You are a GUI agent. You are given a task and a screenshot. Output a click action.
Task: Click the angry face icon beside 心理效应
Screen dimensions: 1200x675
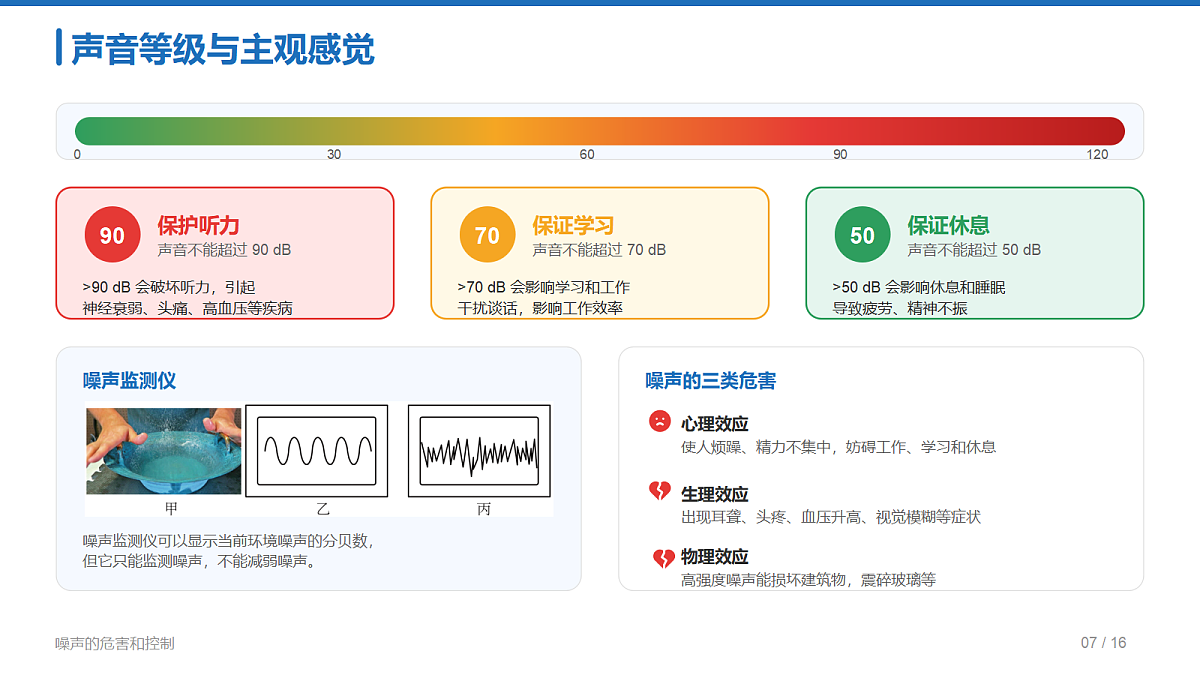(x=660, y=421)
